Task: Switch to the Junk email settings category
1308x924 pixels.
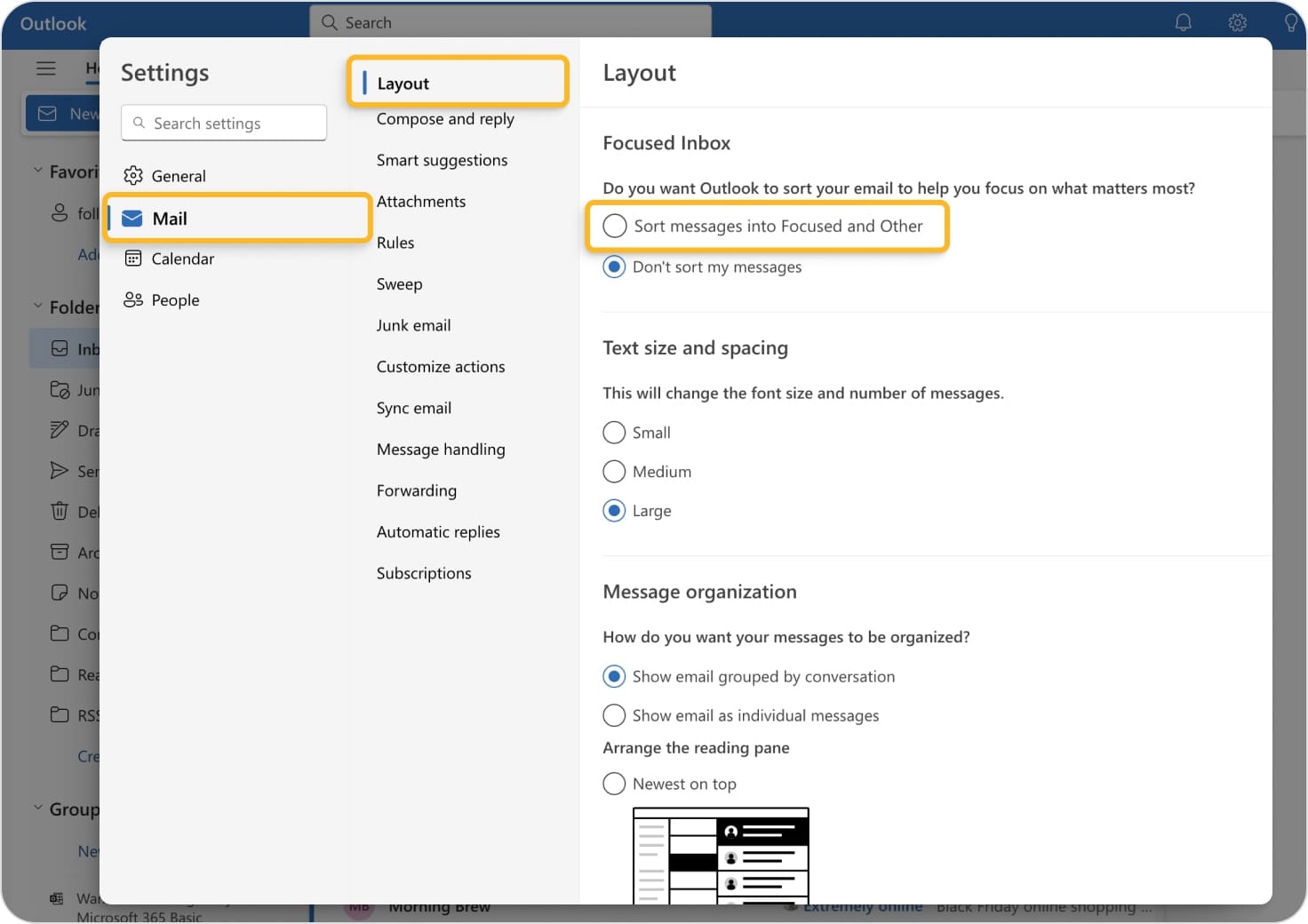Action: 413,325
